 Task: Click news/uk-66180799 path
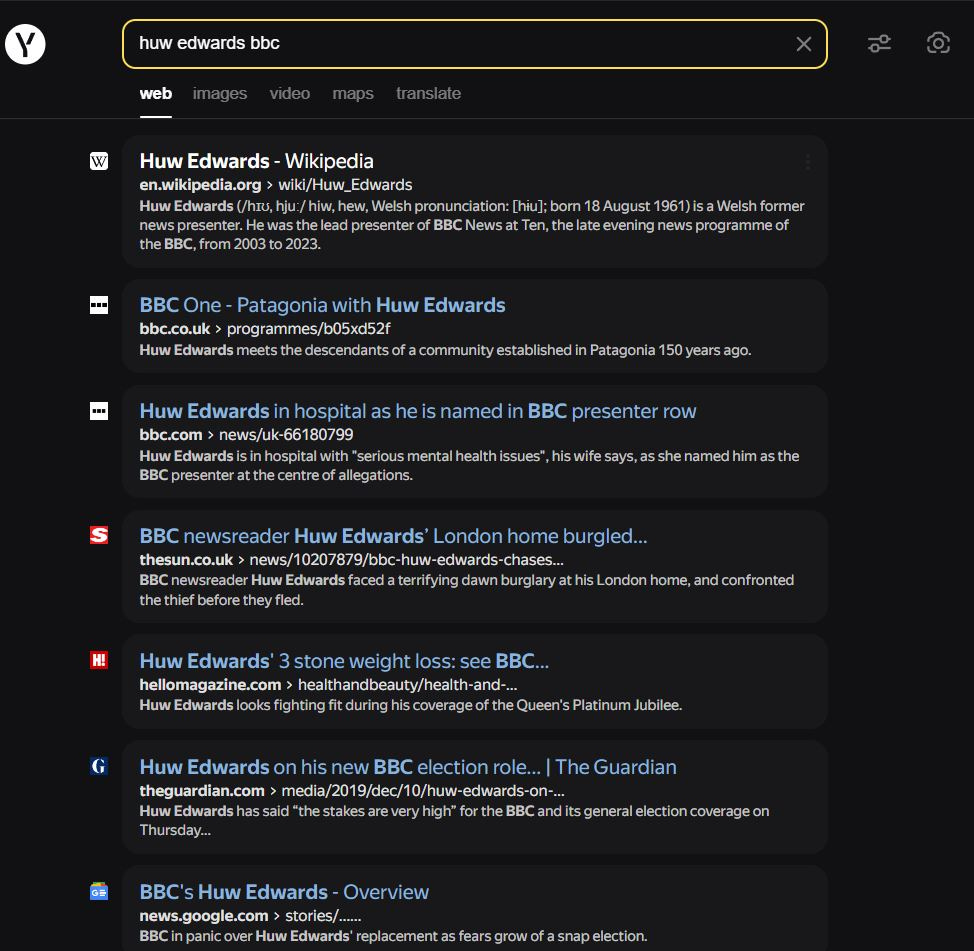pos(286,435)
